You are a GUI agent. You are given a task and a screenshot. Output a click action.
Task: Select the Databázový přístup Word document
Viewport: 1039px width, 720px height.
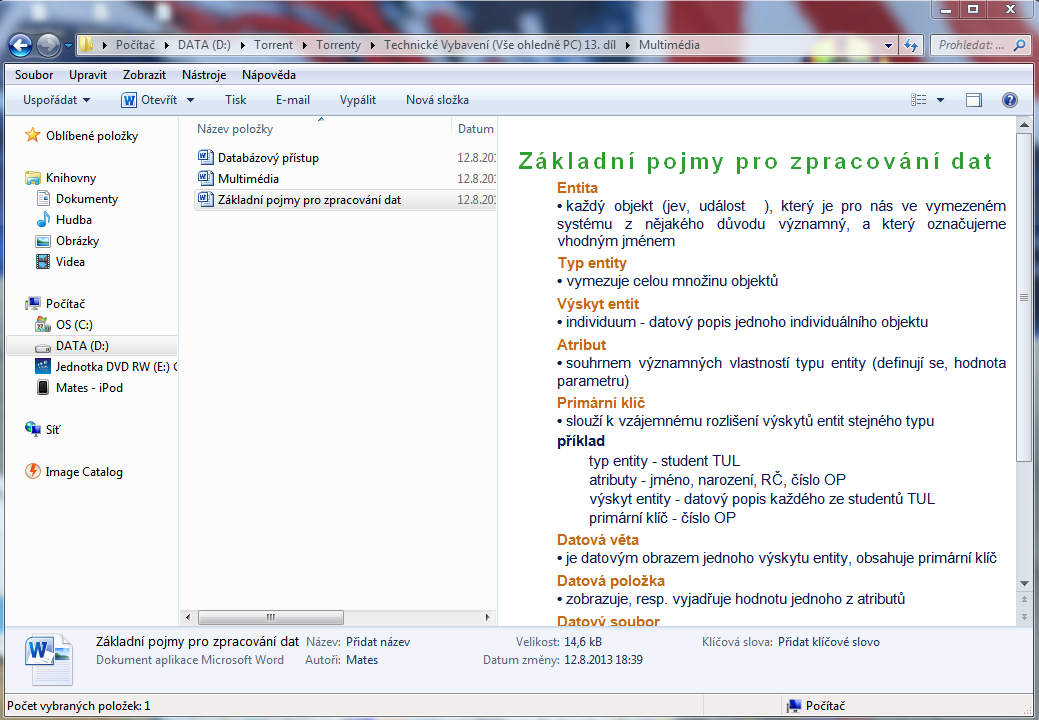(x=268, y=158)
